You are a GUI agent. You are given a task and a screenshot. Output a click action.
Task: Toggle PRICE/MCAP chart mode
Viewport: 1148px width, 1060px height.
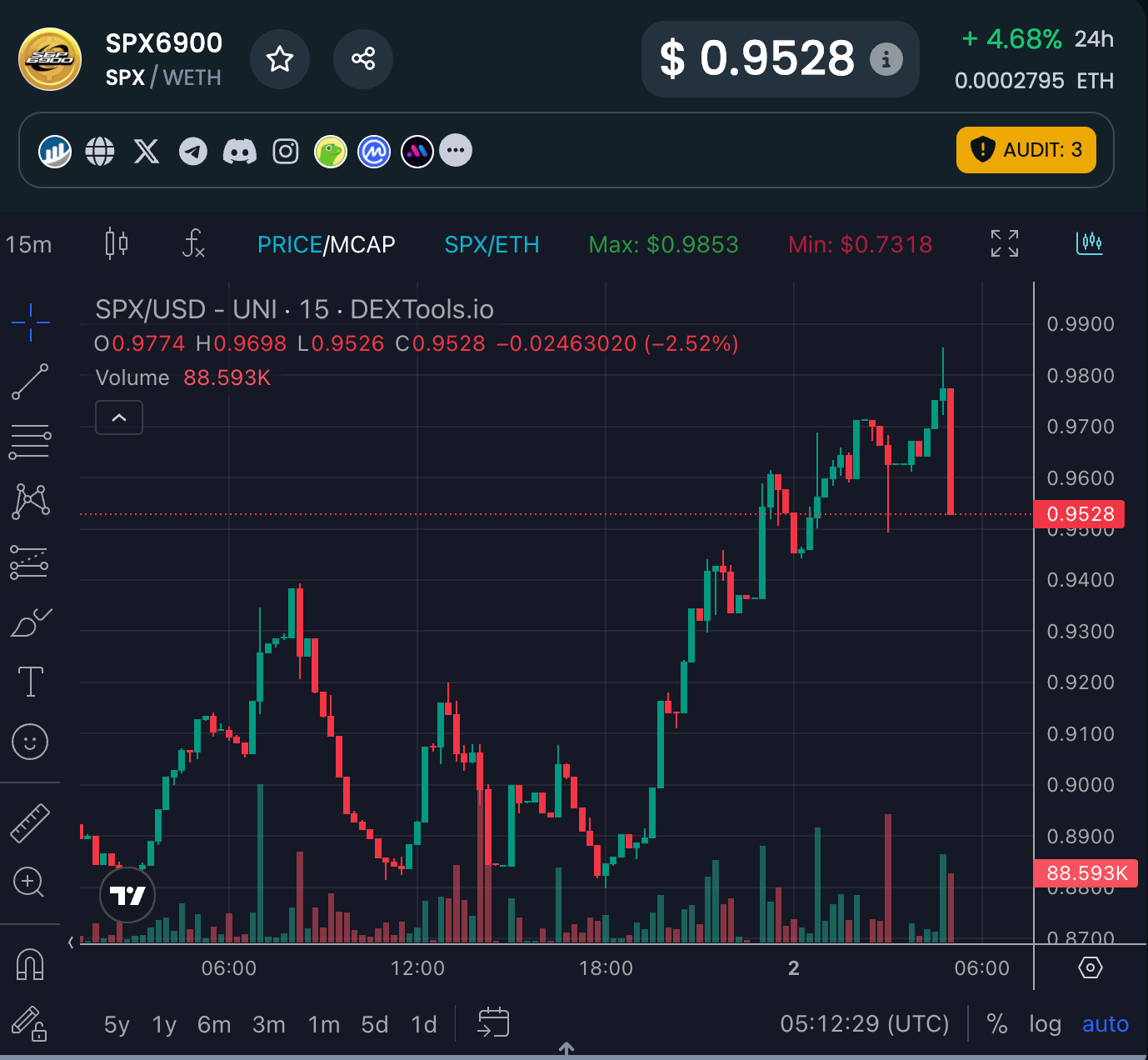coord(326,244)
